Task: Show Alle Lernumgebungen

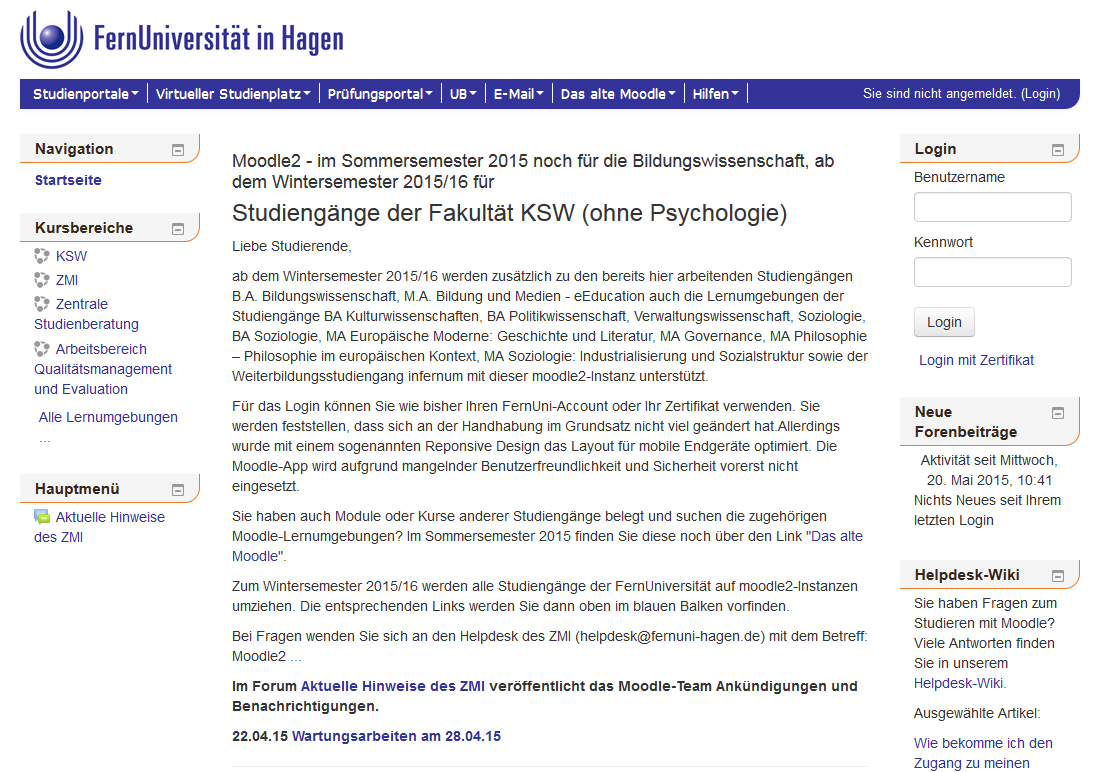Action: pyautogui.click(x=108, y=417)
